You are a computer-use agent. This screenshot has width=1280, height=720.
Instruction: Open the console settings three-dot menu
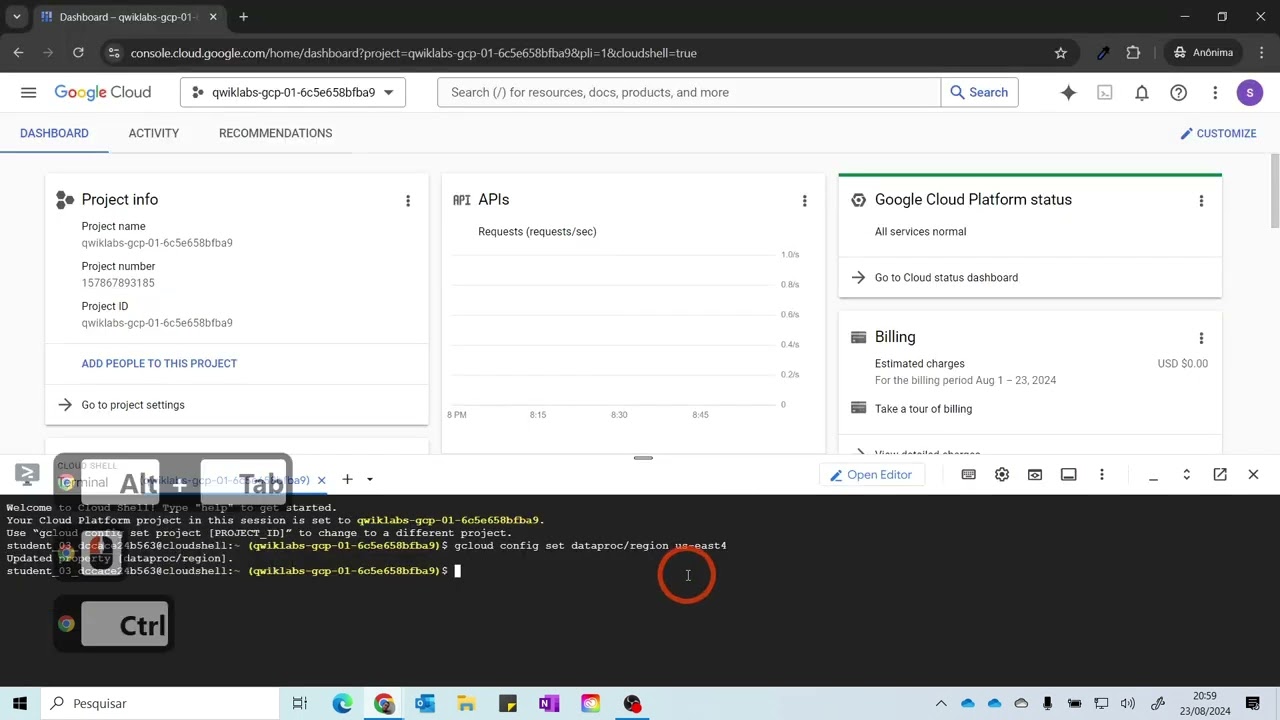[x=1215, y=92]
